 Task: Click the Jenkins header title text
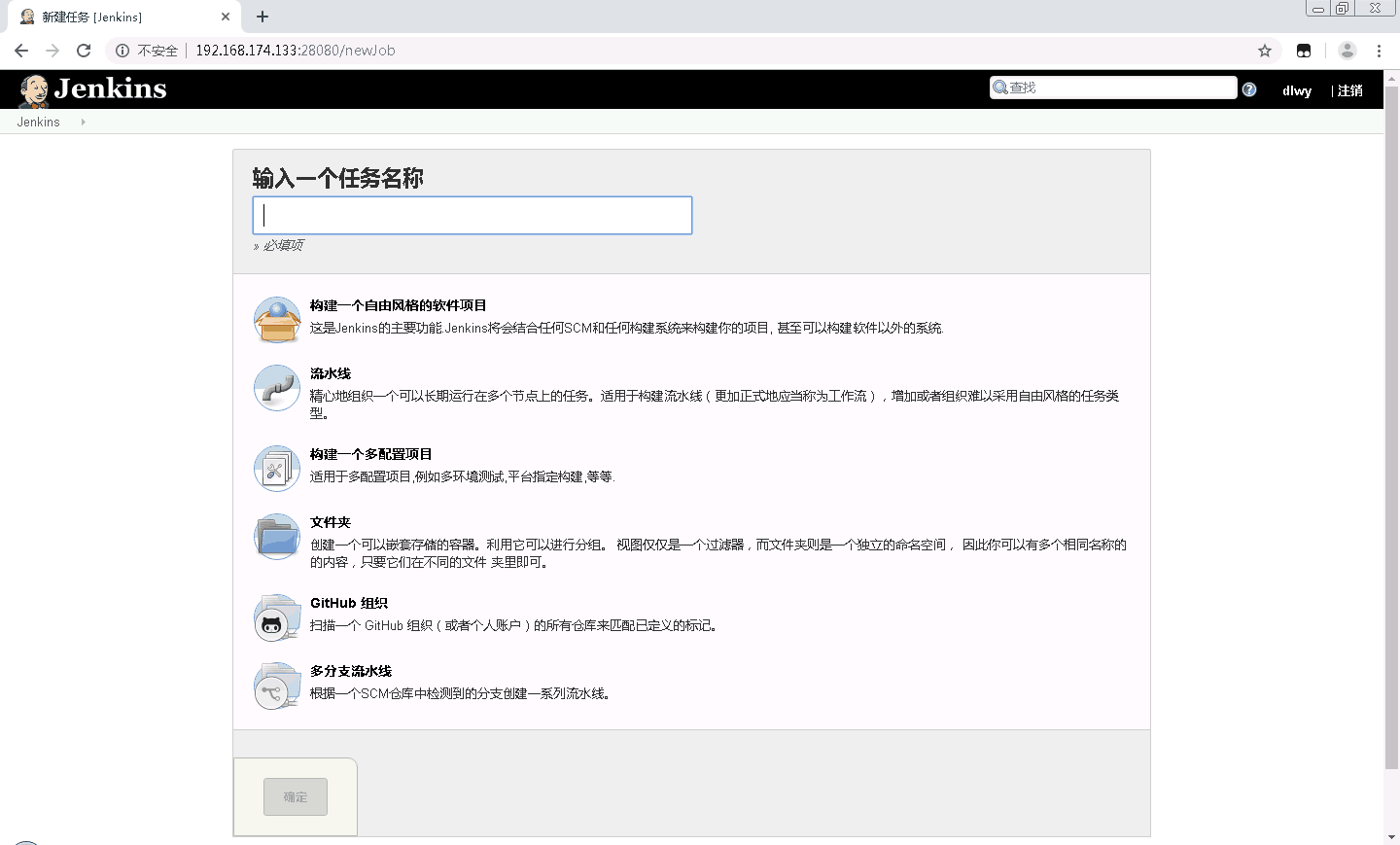[110, 88]
